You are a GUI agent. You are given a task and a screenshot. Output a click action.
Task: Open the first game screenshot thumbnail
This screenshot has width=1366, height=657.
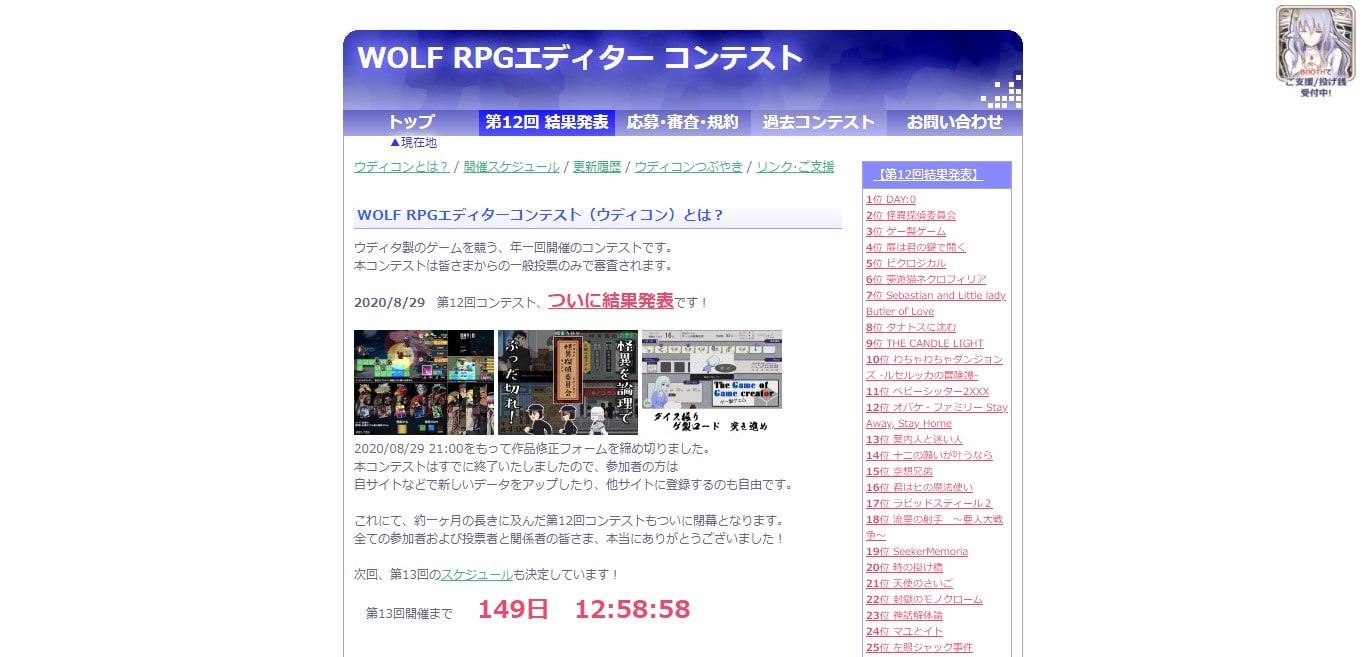pos(424,382)
